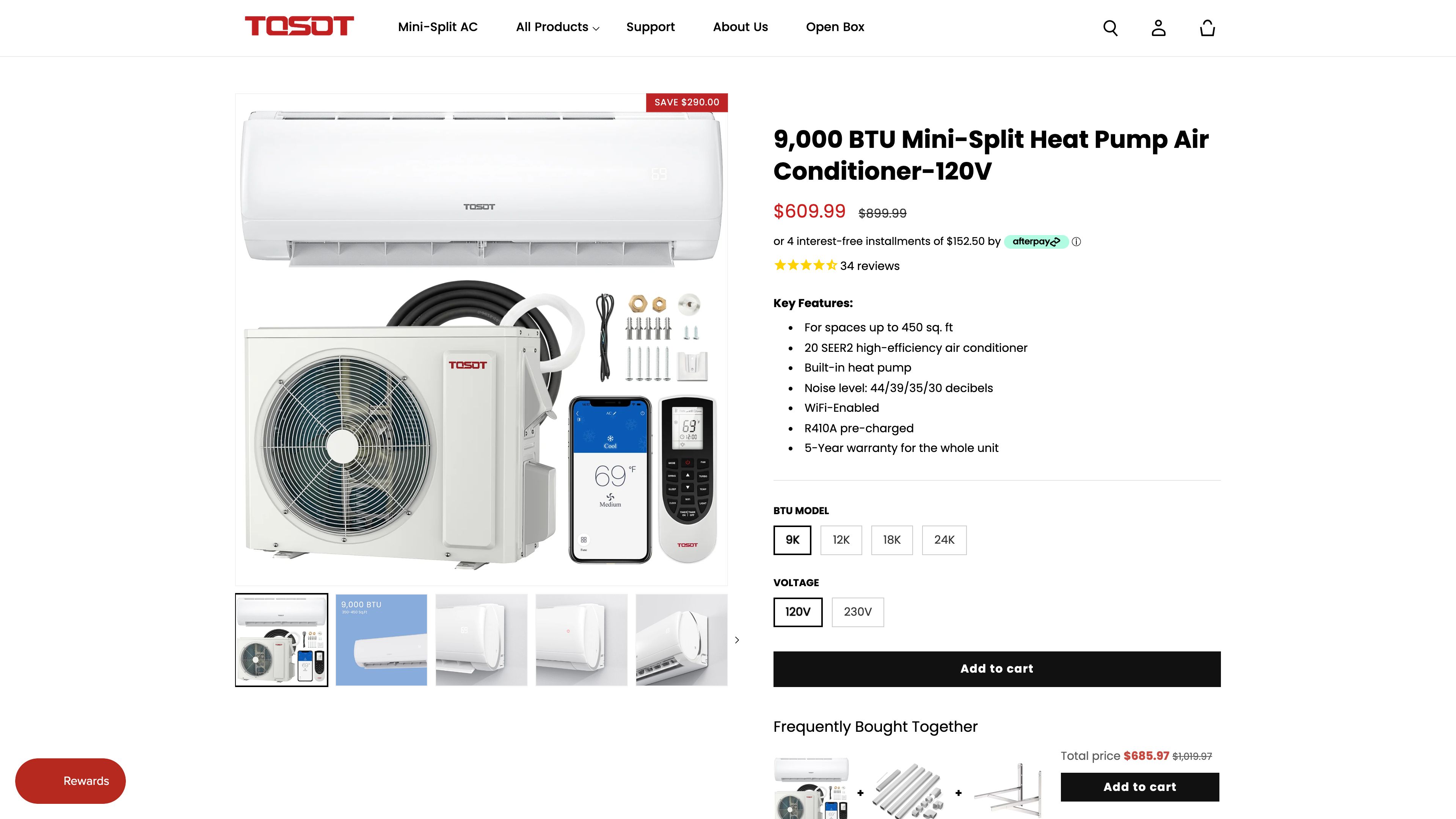Go to the Open Box page
Screen dimensions: 1456x819
tap(835, 27)
